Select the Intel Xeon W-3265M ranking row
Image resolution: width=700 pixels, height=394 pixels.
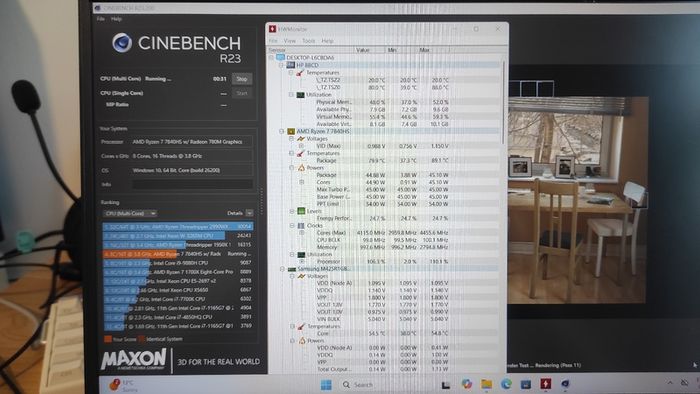[178, 236]
